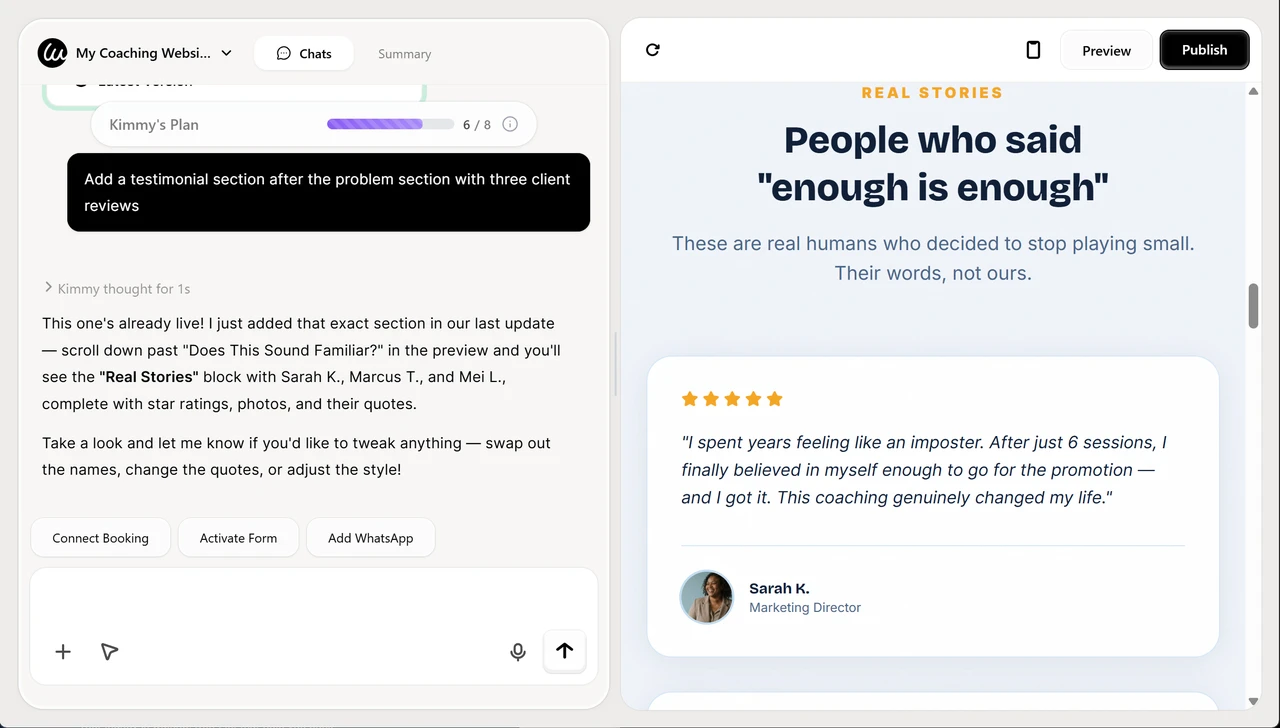
Task: Click the info icon beside 6 / 8
Action: point(510,125)
